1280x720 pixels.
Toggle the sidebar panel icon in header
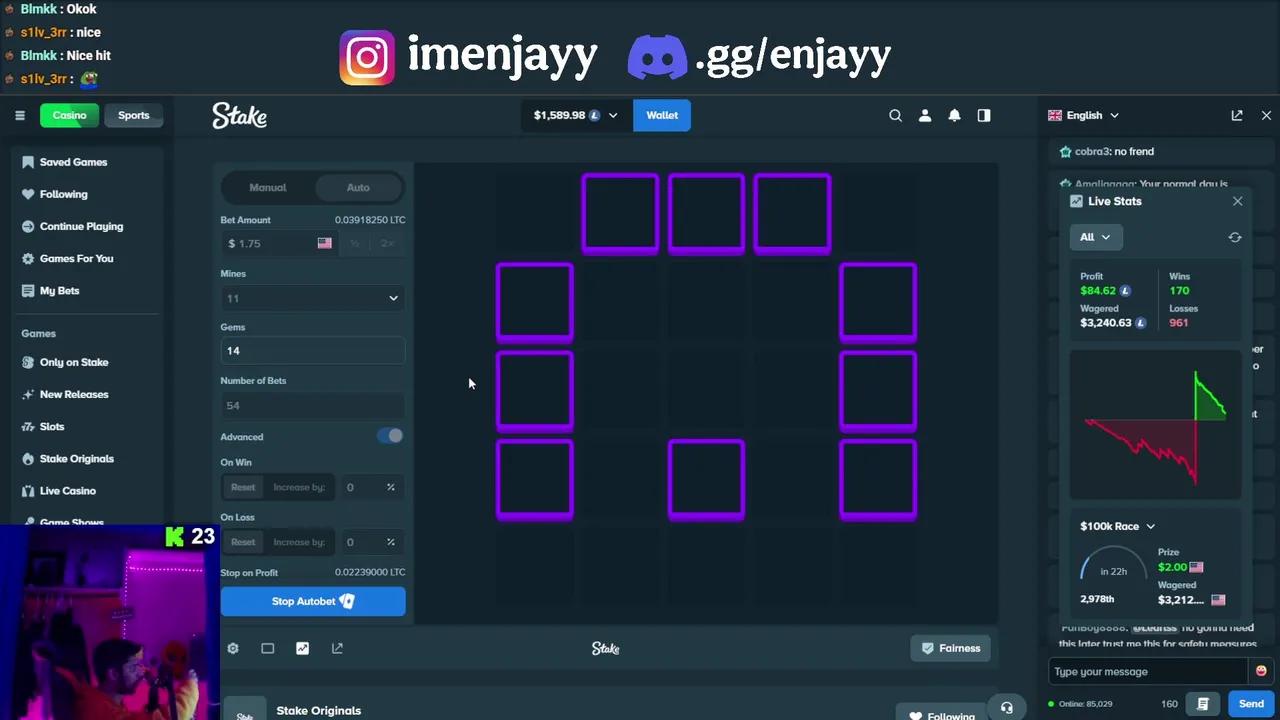click(984, 115)
